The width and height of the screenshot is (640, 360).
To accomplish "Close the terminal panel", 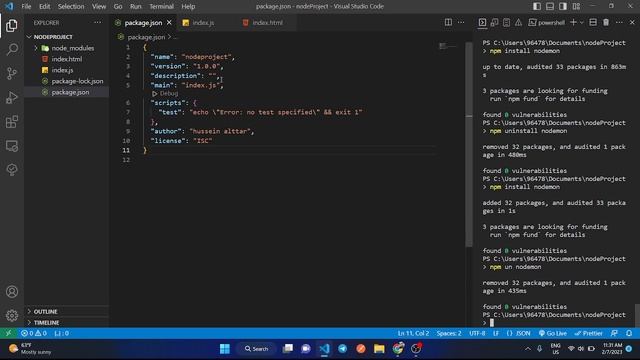I will pyautogui.click(x=632, y=22).
